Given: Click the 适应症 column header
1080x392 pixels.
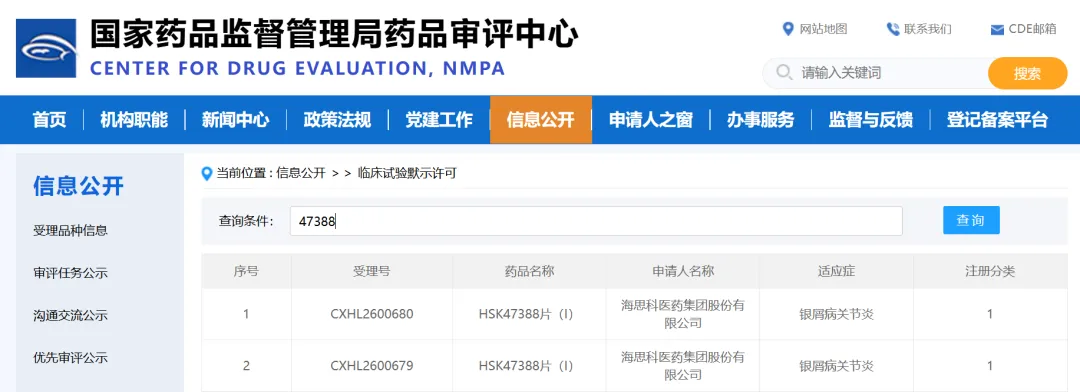Looking at the screenshot, I should coord(836,271).
